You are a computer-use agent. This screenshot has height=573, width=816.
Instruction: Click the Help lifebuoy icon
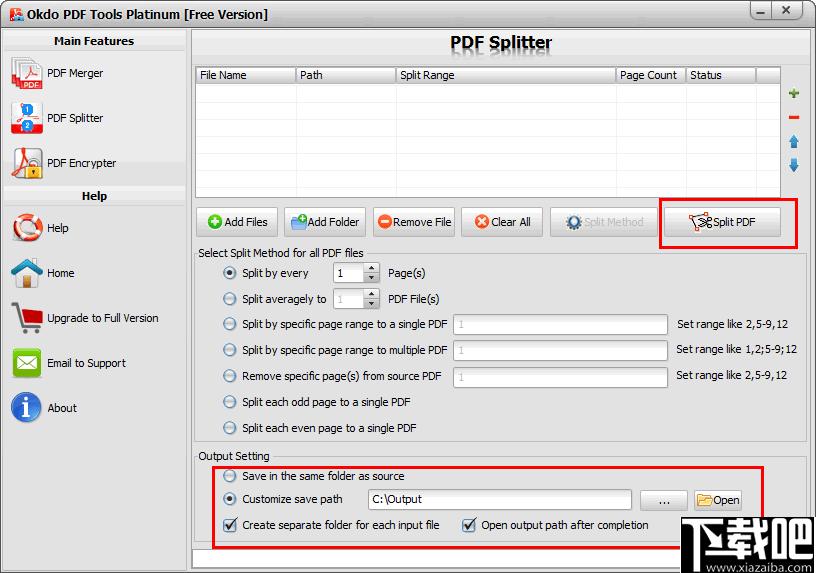click(x=27, y=228)
